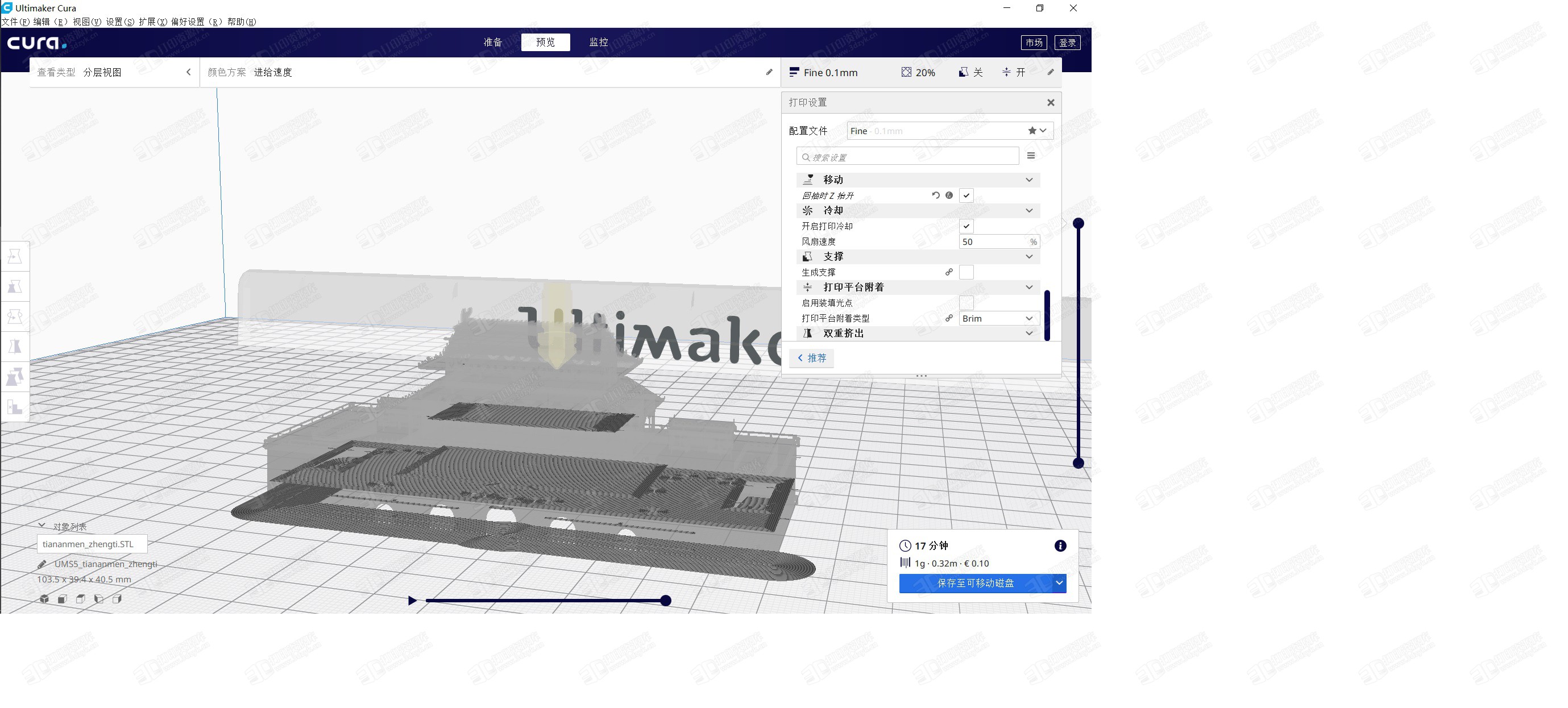The image size is (1568, 708).
Task: Toggle enable print cooling checkbox
Action: (x=966, y=226)
